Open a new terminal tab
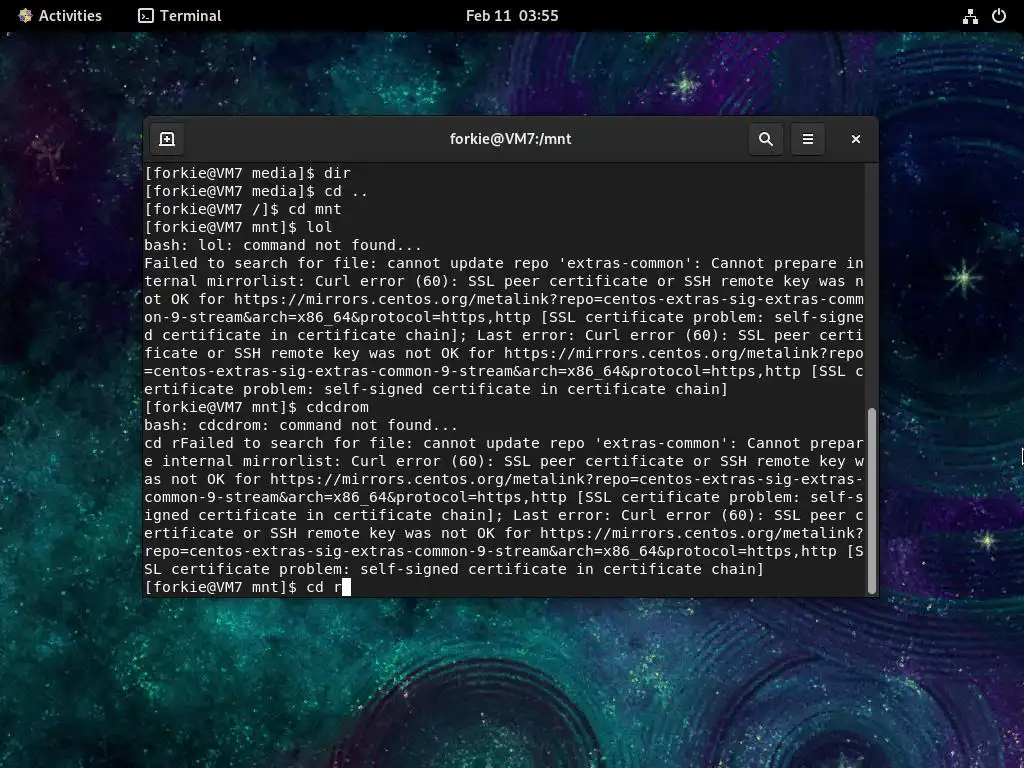Screen dimensions: 1024x768 pos(167,139)
